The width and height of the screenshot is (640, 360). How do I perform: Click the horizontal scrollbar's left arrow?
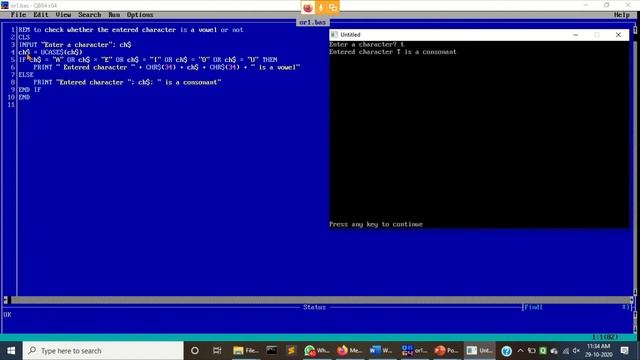6,300
